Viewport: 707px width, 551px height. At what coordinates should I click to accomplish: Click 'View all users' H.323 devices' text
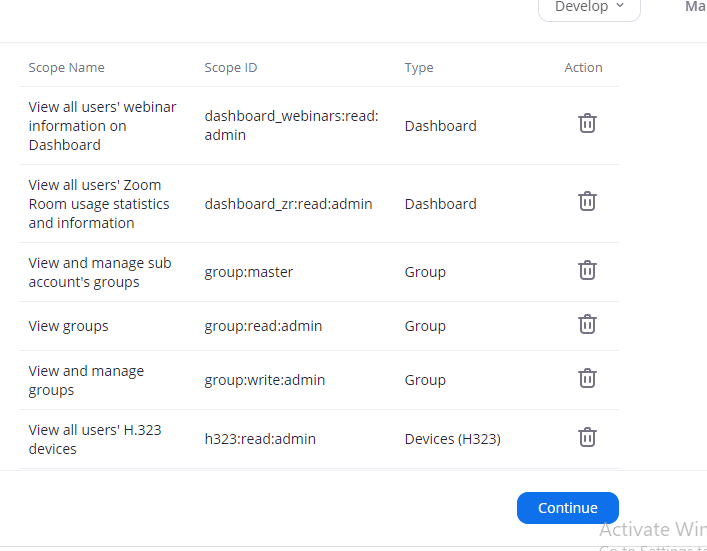(x=94, y=439)
